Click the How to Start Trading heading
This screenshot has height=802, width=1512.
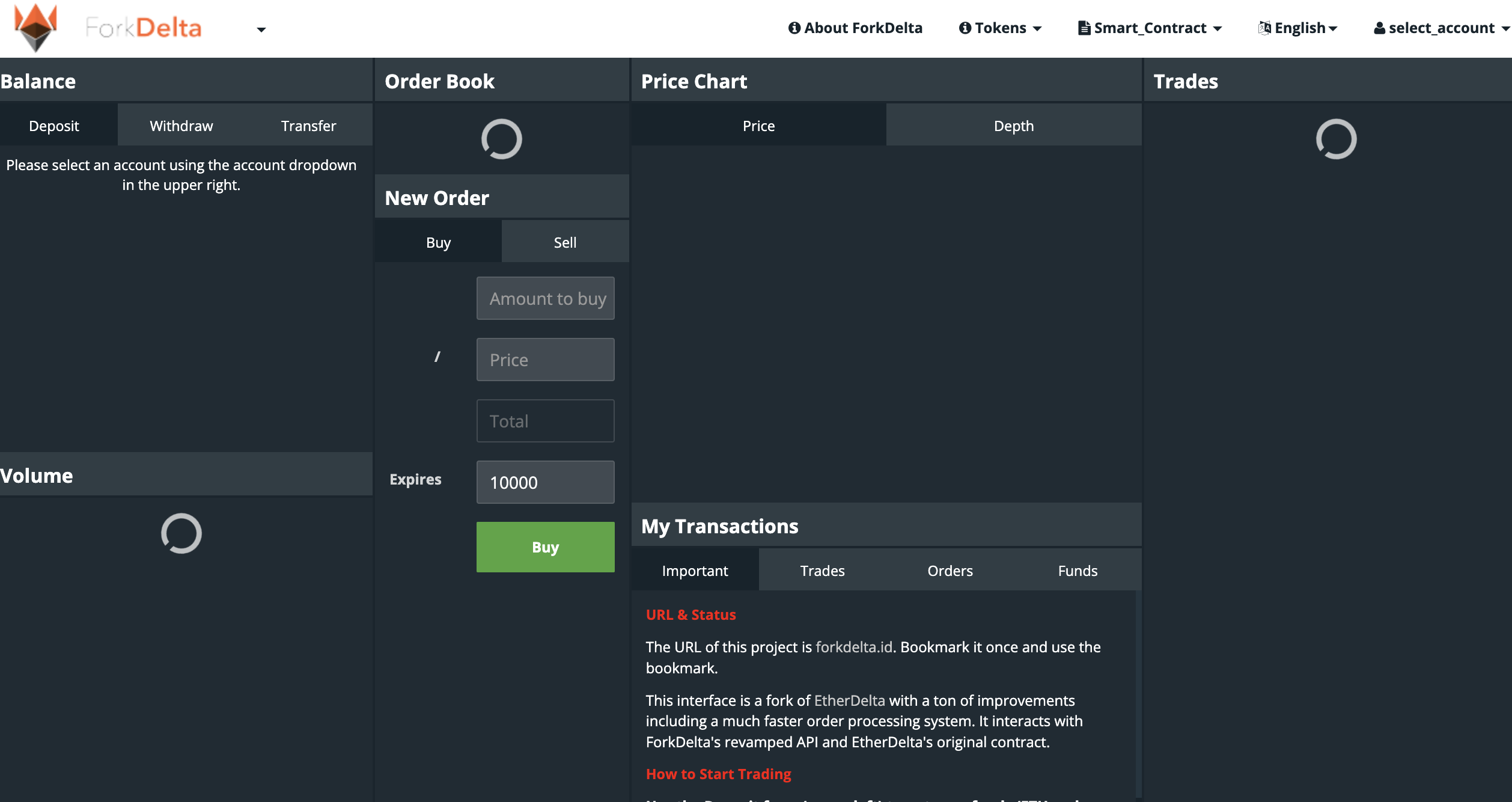pos(719,774)
